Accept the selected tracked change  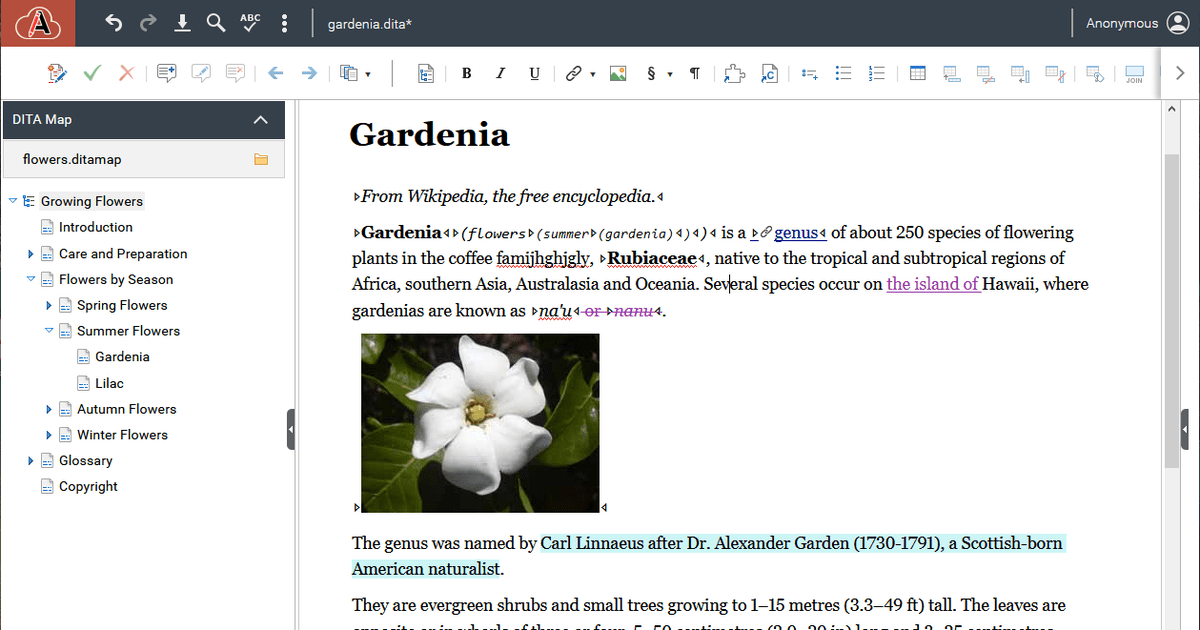[x=92, y=73]
